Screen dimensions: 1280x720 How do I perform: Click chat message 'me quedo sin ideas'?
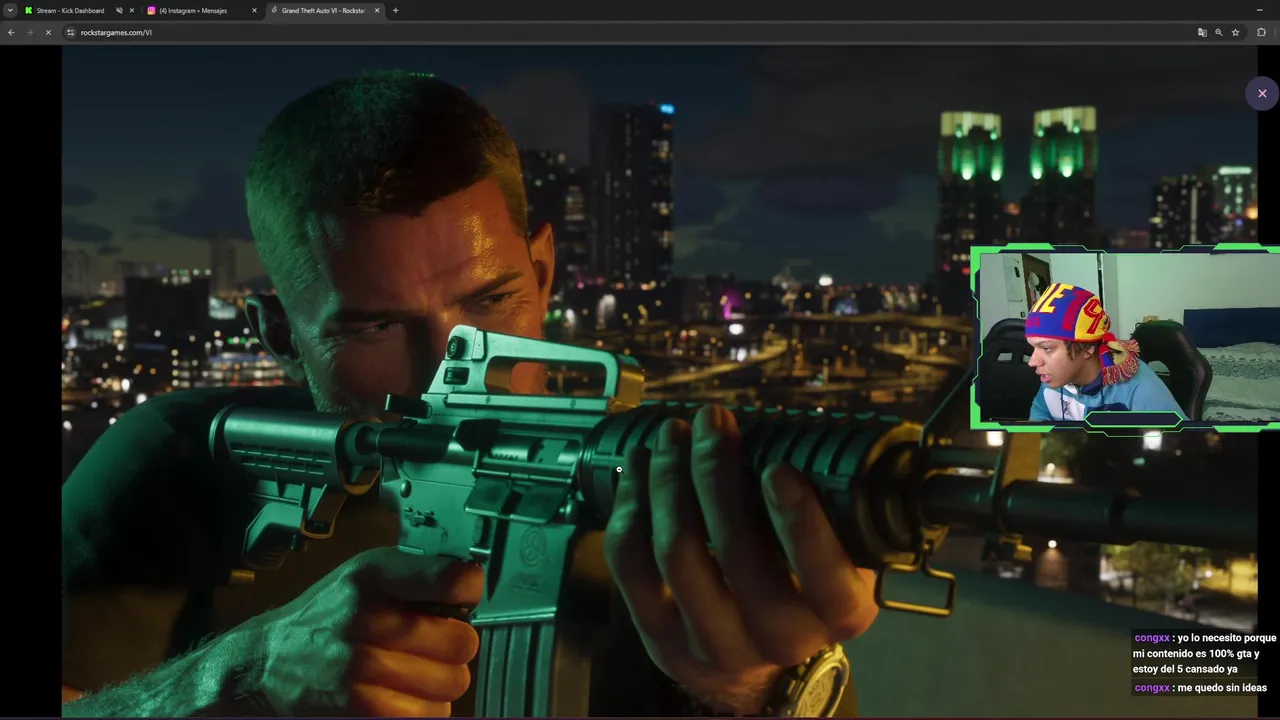[1222, 688]
